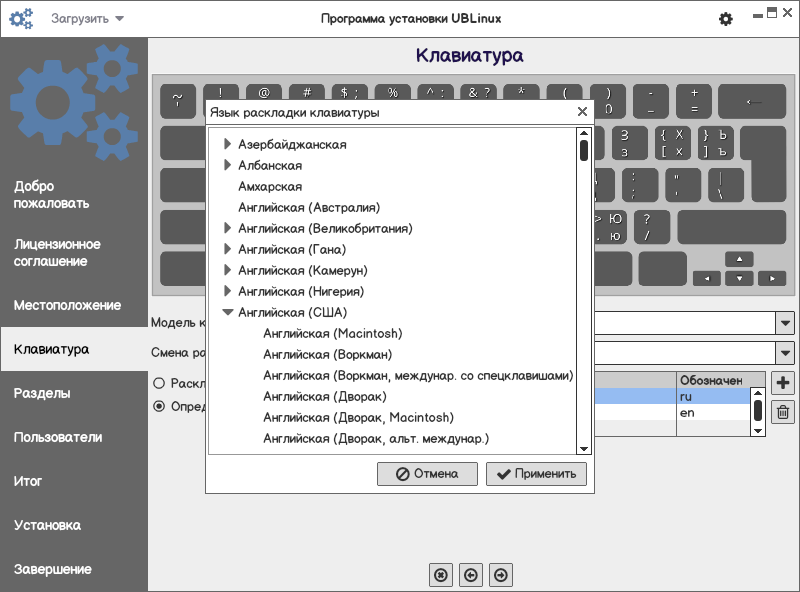Select the first layout radio button
The width and height of the screenshot is (800, 592).
tap(159, 383)
